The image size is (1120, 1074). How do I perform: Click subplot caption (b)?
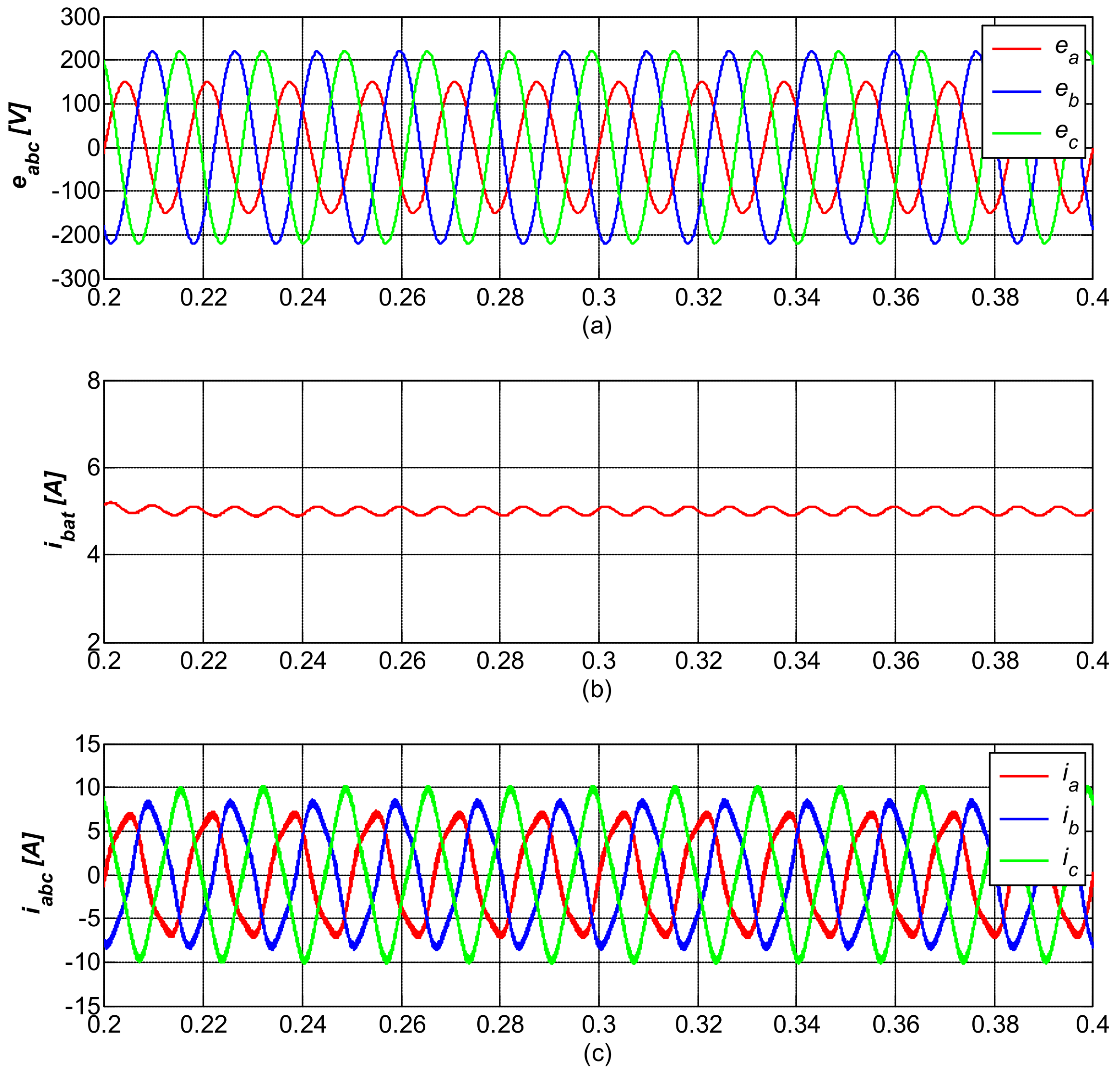597,690
